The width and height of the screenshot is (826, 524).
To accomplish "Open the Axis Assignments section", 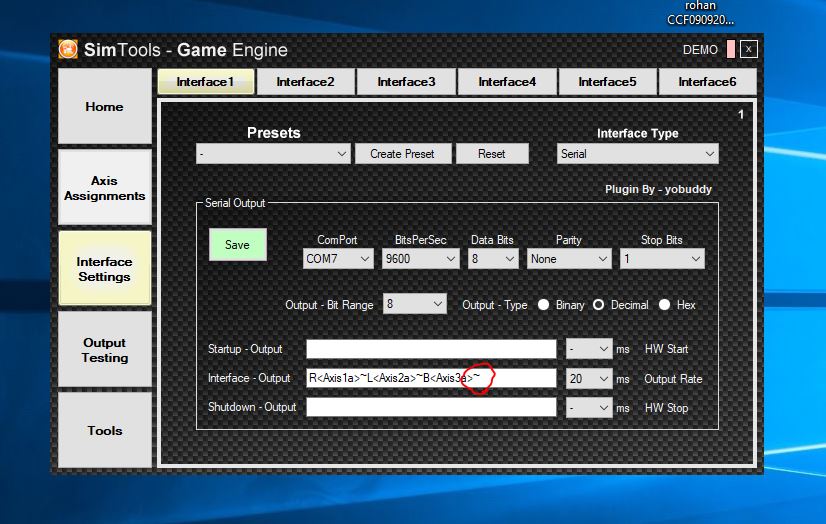I will pyautogui.click(x=104, y=188).
